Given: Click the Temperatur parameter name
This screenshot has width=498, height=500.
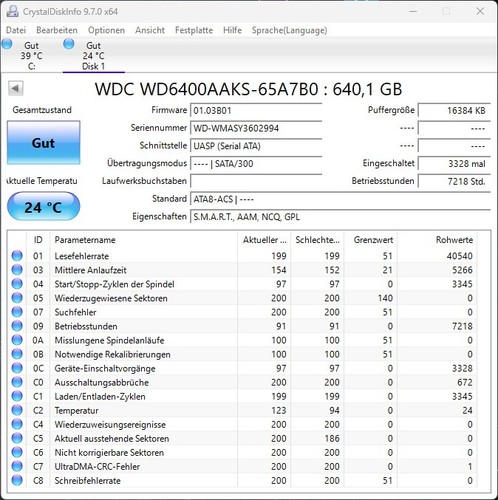Looking at the screenshot, I should coord(76,410).
